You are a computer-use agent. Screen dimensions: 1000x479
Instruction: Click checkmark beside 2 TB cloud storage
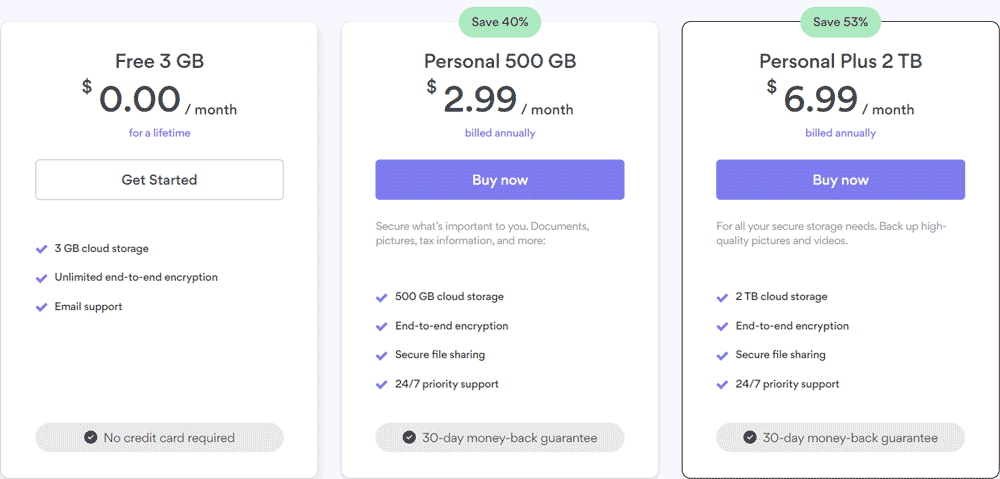coord(722,297)
